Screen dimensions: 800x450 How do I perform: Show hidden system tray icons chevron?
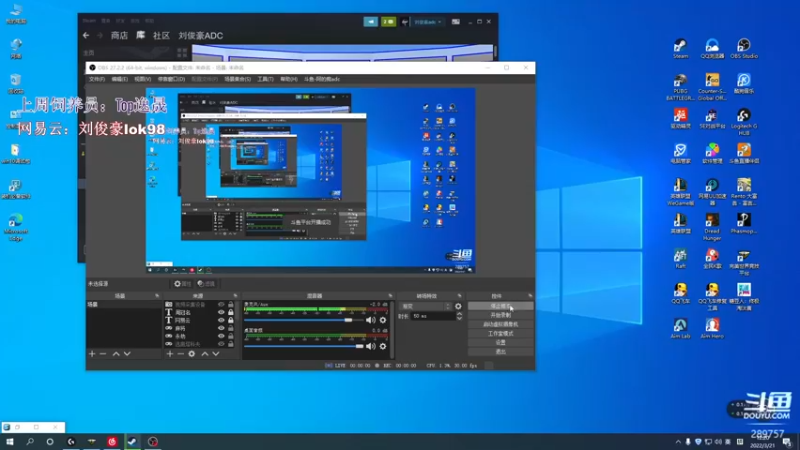click(678, 442)
